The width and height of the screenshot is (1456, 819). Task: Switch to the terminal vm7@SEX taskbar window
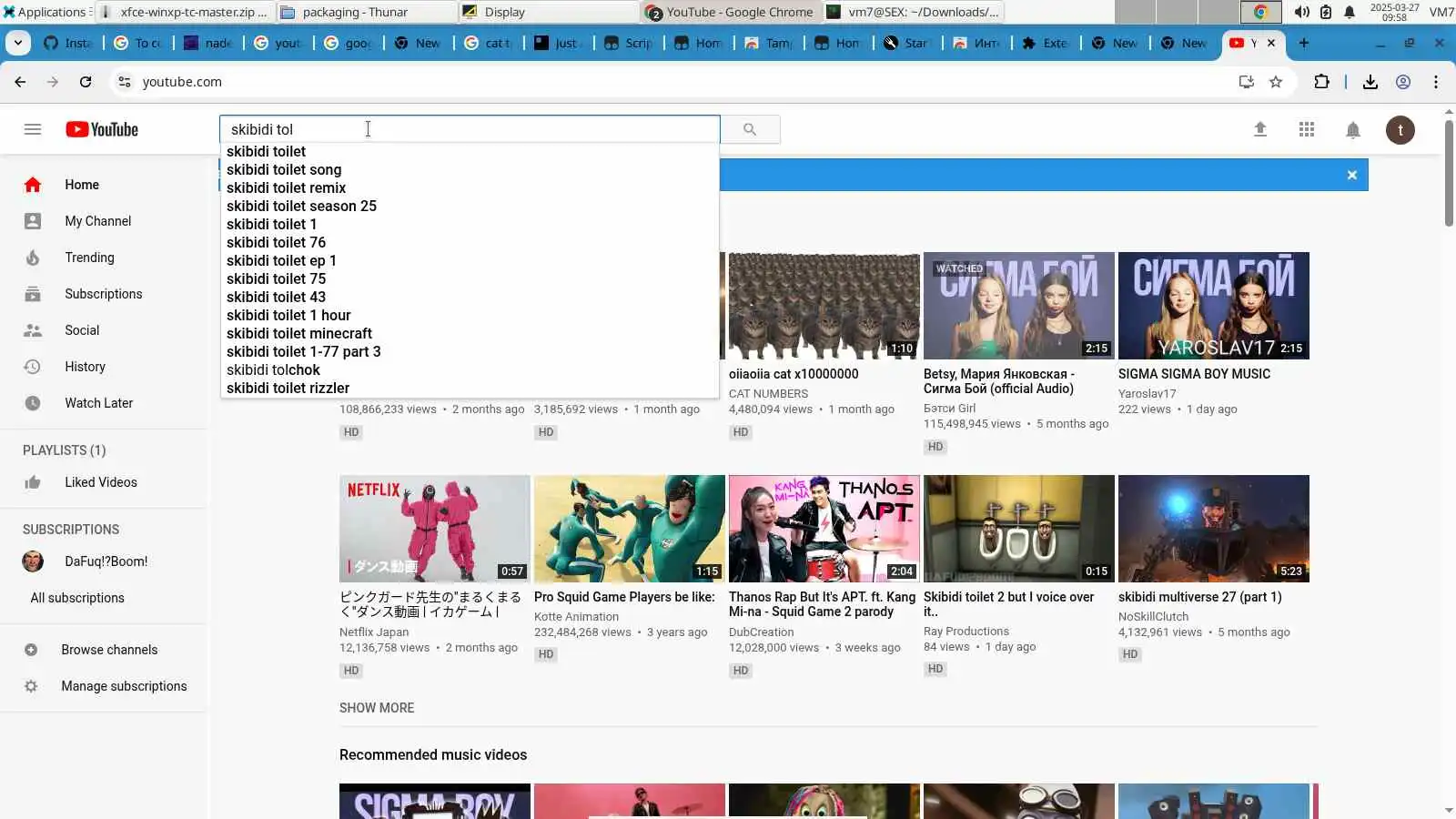click(x=913, y=12)
